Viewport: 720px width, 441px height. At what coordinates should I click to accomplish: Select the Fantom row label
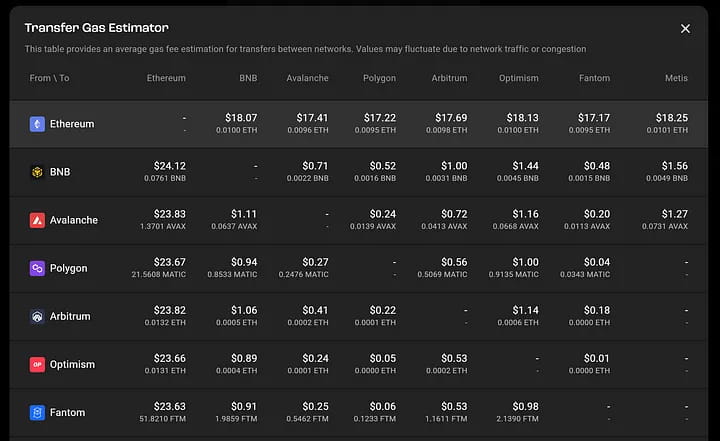pos(68,413)
